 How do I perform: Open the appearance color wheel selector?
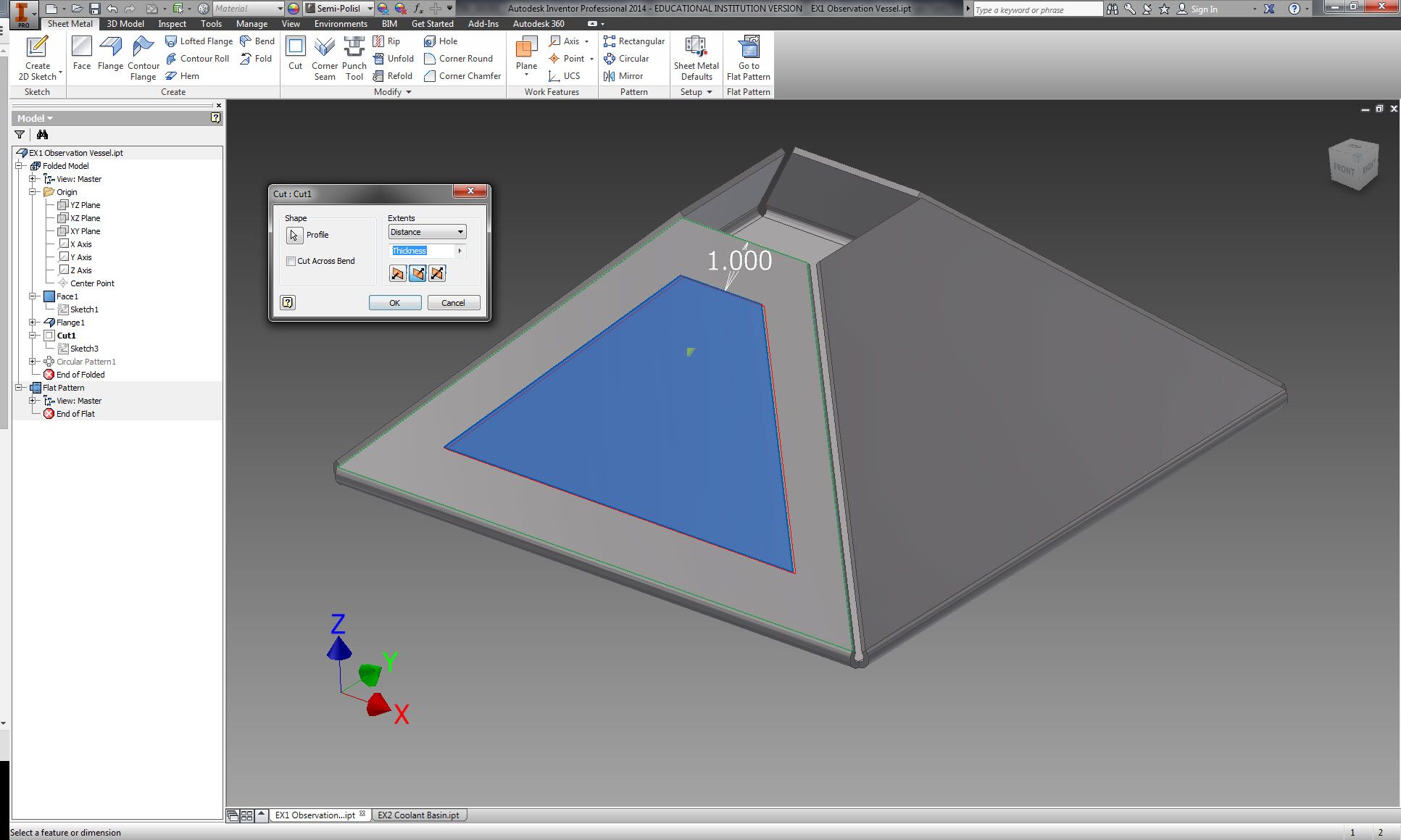294,9
